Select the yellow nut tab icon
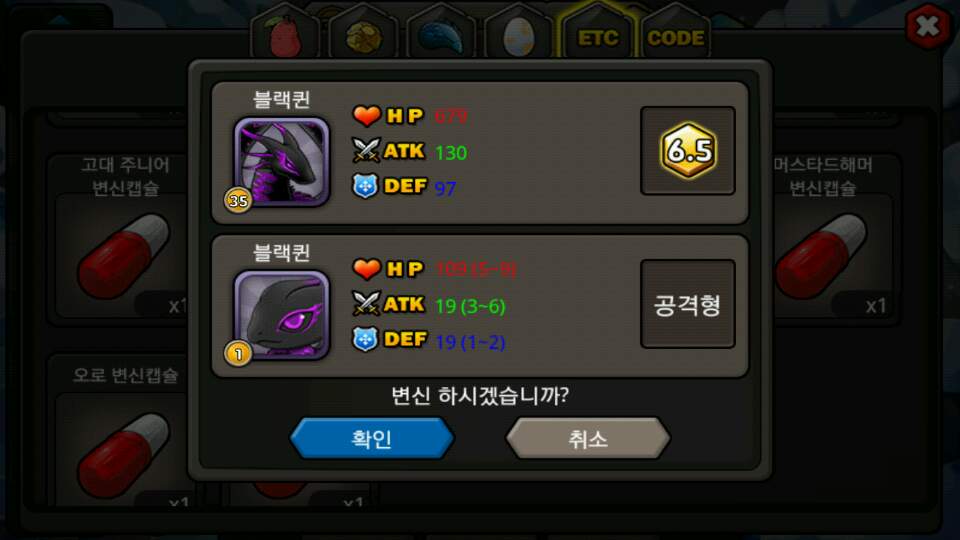 click(363, 36)
